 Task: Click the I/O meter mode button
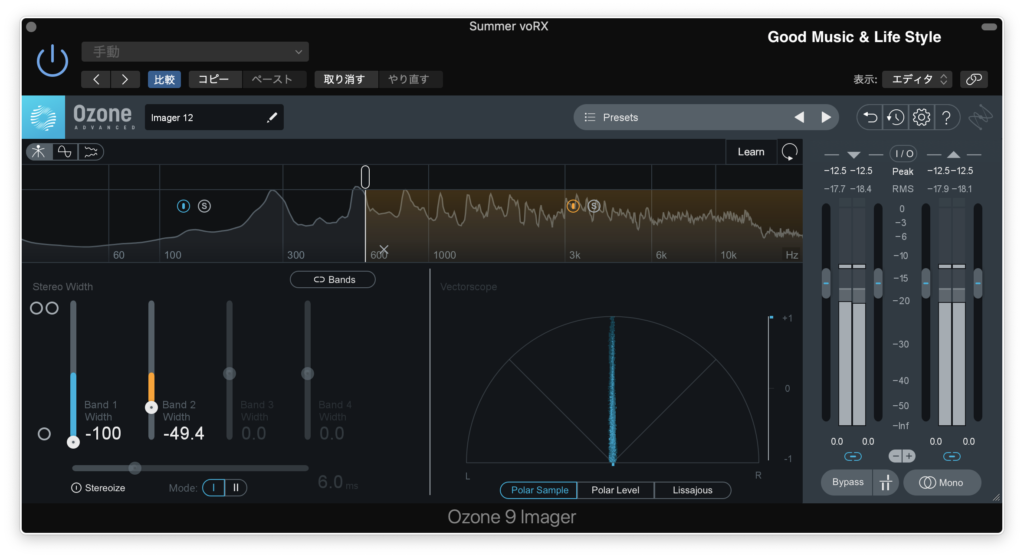pos(903,154)
